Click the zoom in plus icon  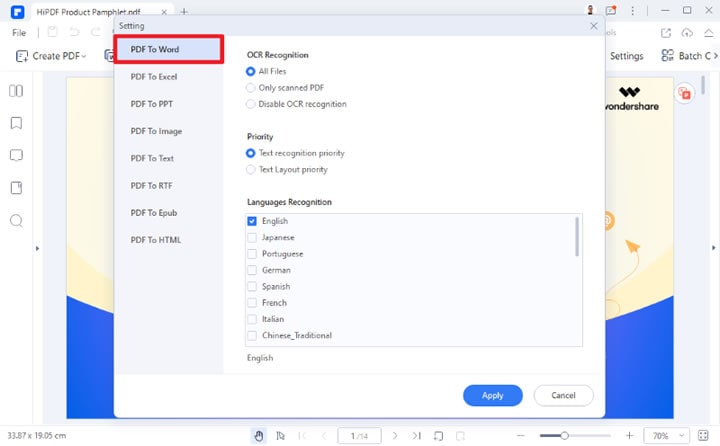point(630,436)
